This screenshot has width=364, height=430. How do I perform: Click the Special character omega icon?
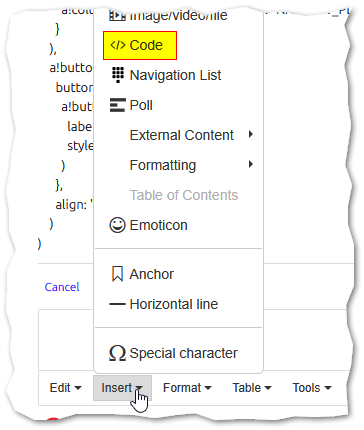(117, 353)
